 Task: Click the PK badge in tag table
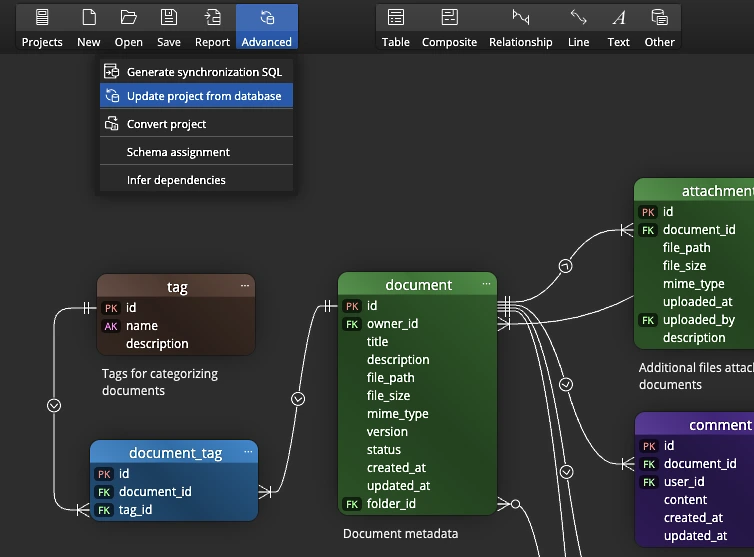111,308
